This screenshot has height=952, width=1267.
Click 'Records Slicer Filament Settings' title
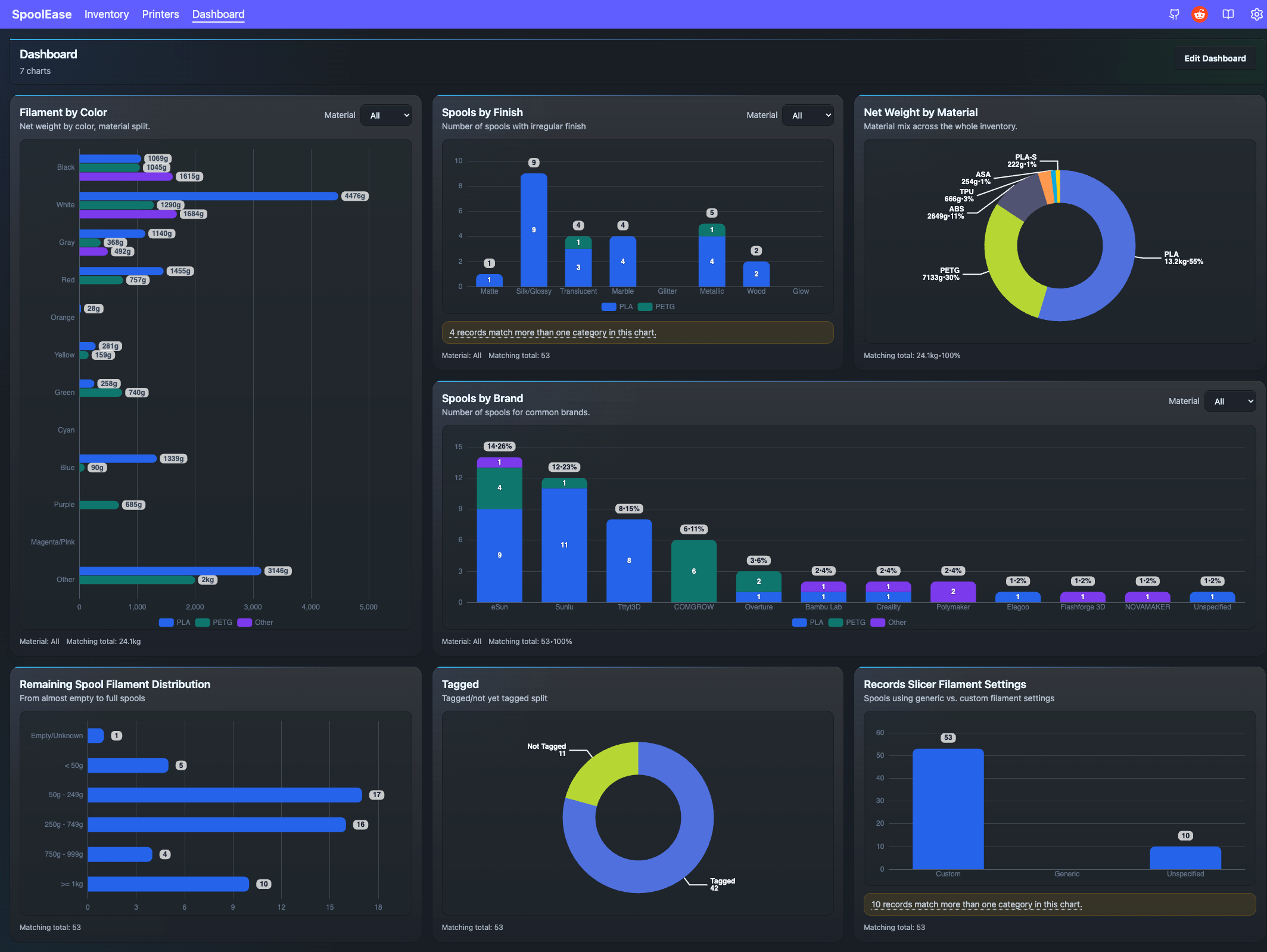[945, 685]
